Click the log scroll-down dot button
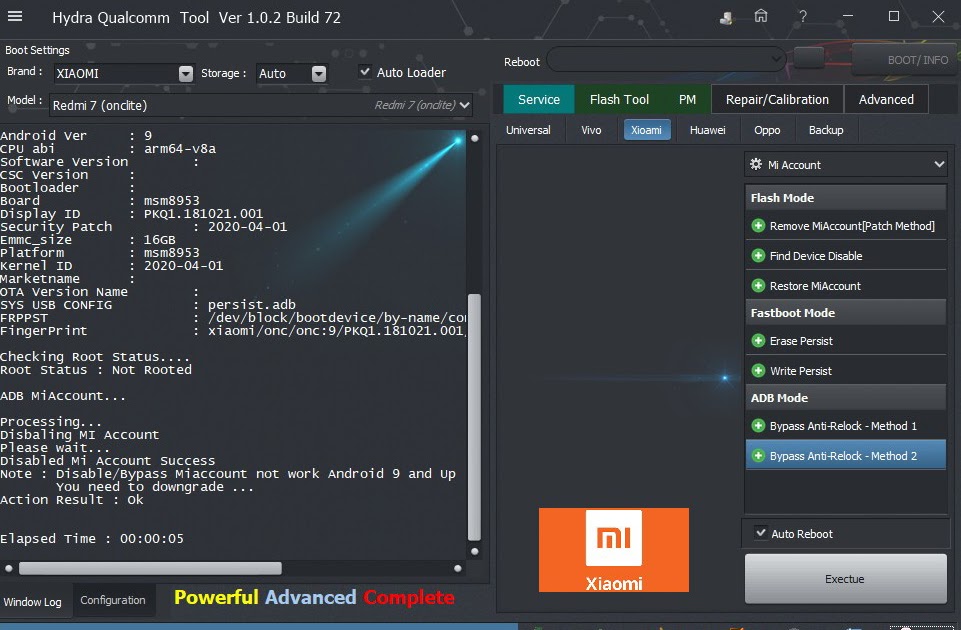 click(x=474, y=552)
